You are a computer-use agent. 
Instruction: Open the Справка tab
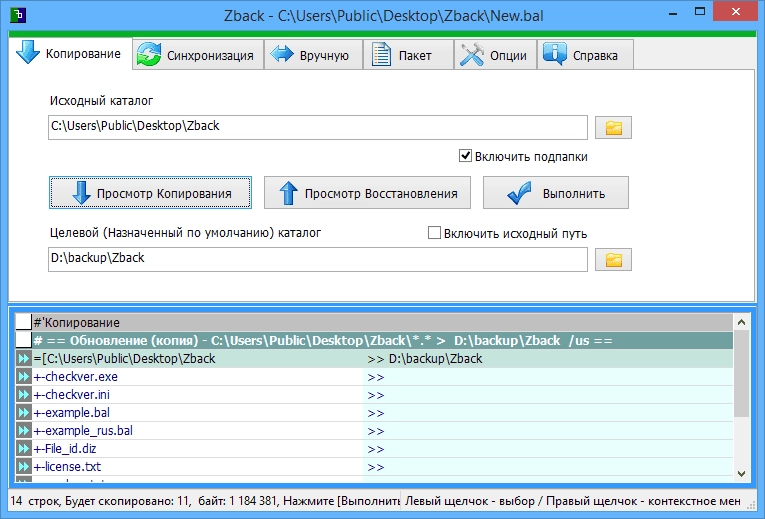point(585,55)
